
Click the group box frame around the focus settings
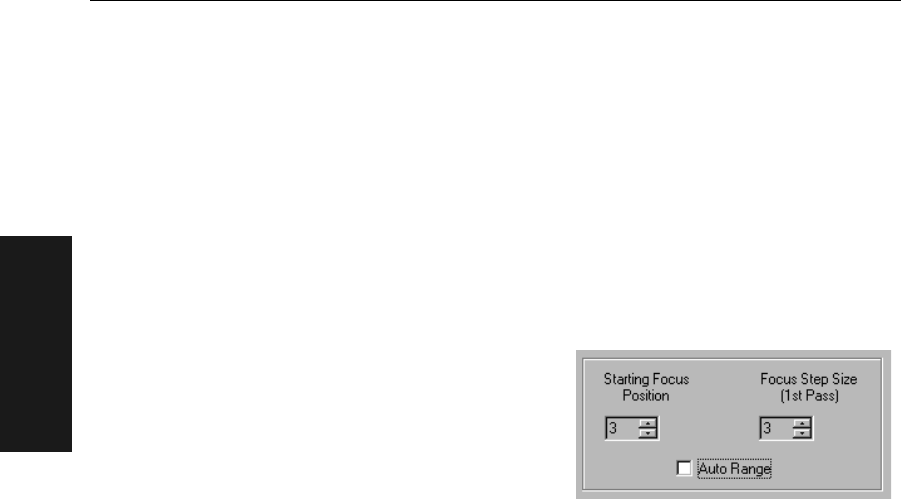tap(732, 359)
